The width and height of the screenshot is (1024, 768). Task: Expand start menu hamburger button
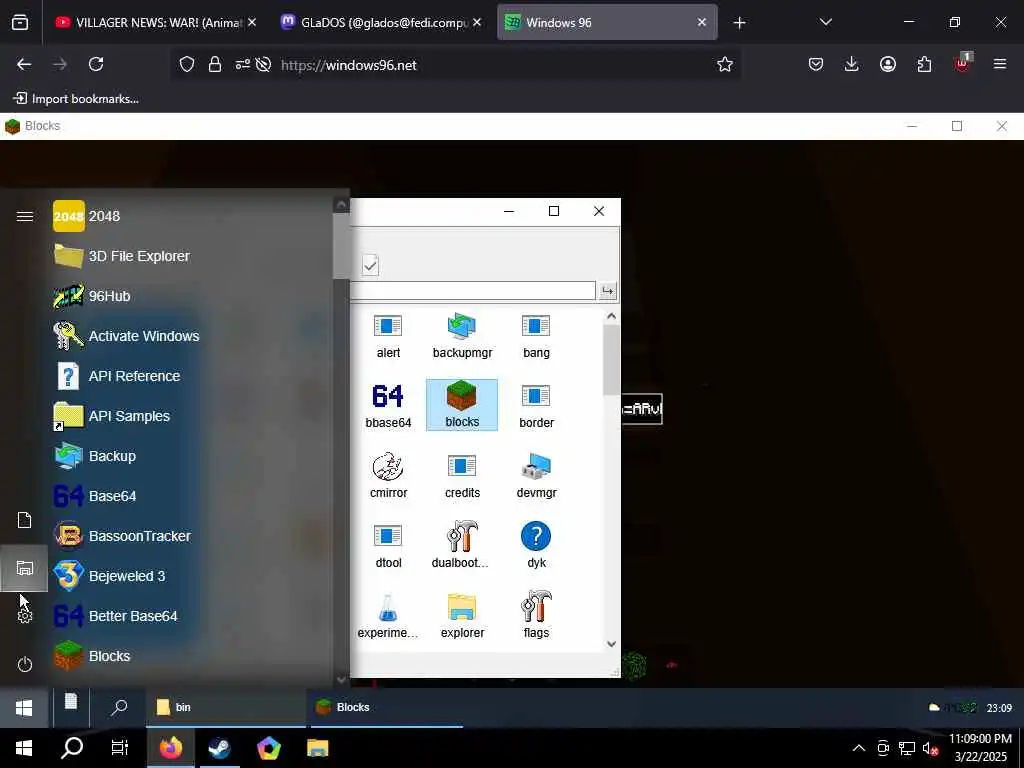click(25, 216)
